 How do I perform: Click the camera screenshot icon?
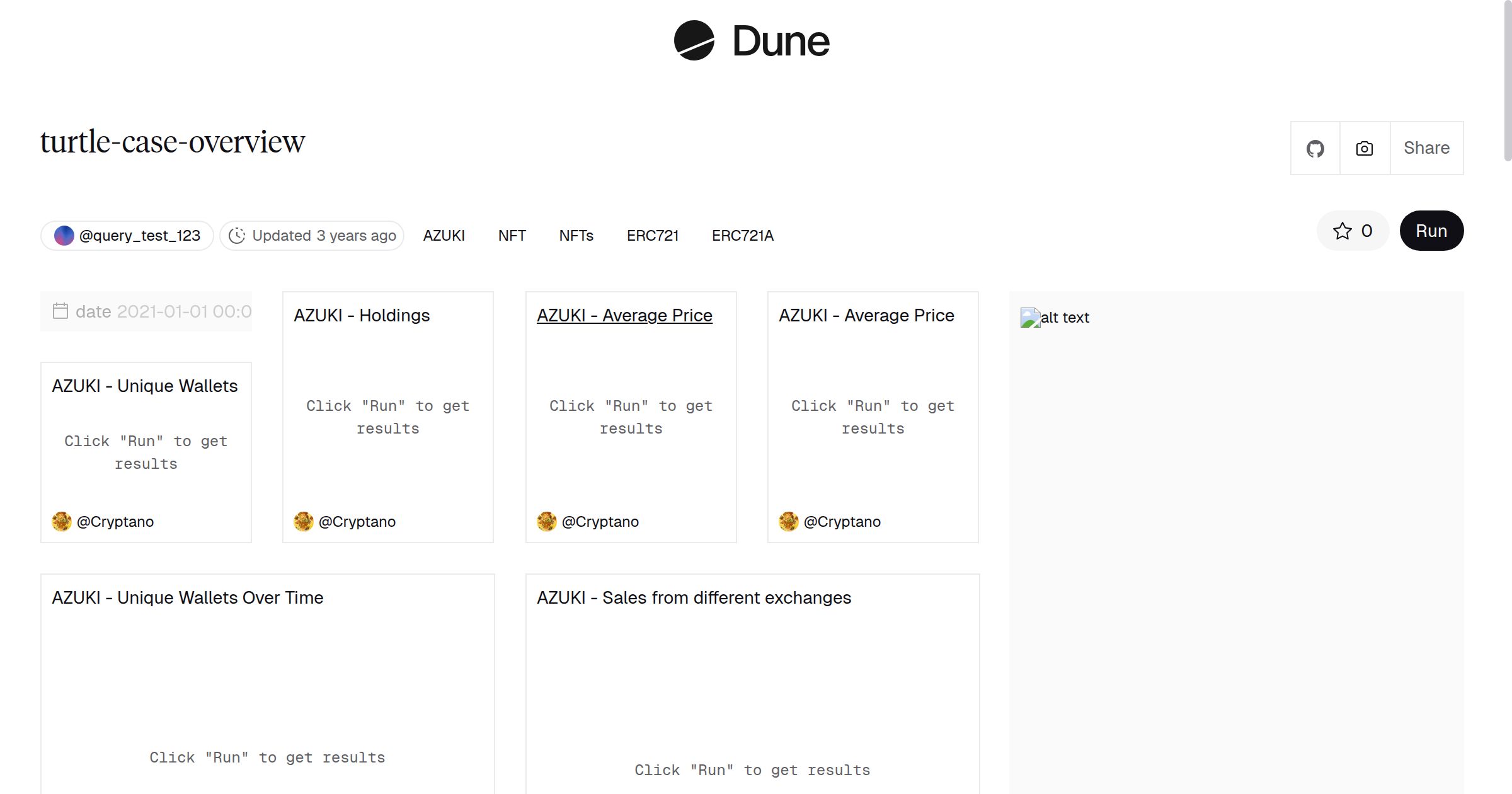click(1363, 147)
